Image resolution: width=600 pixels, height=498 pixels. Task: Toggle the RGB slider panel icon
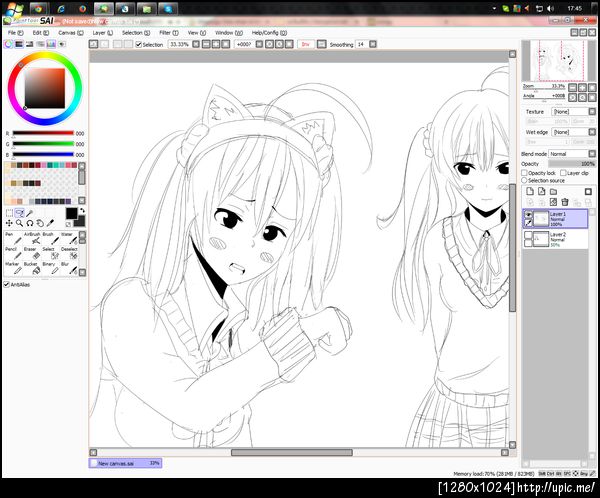tap(19, 44)
